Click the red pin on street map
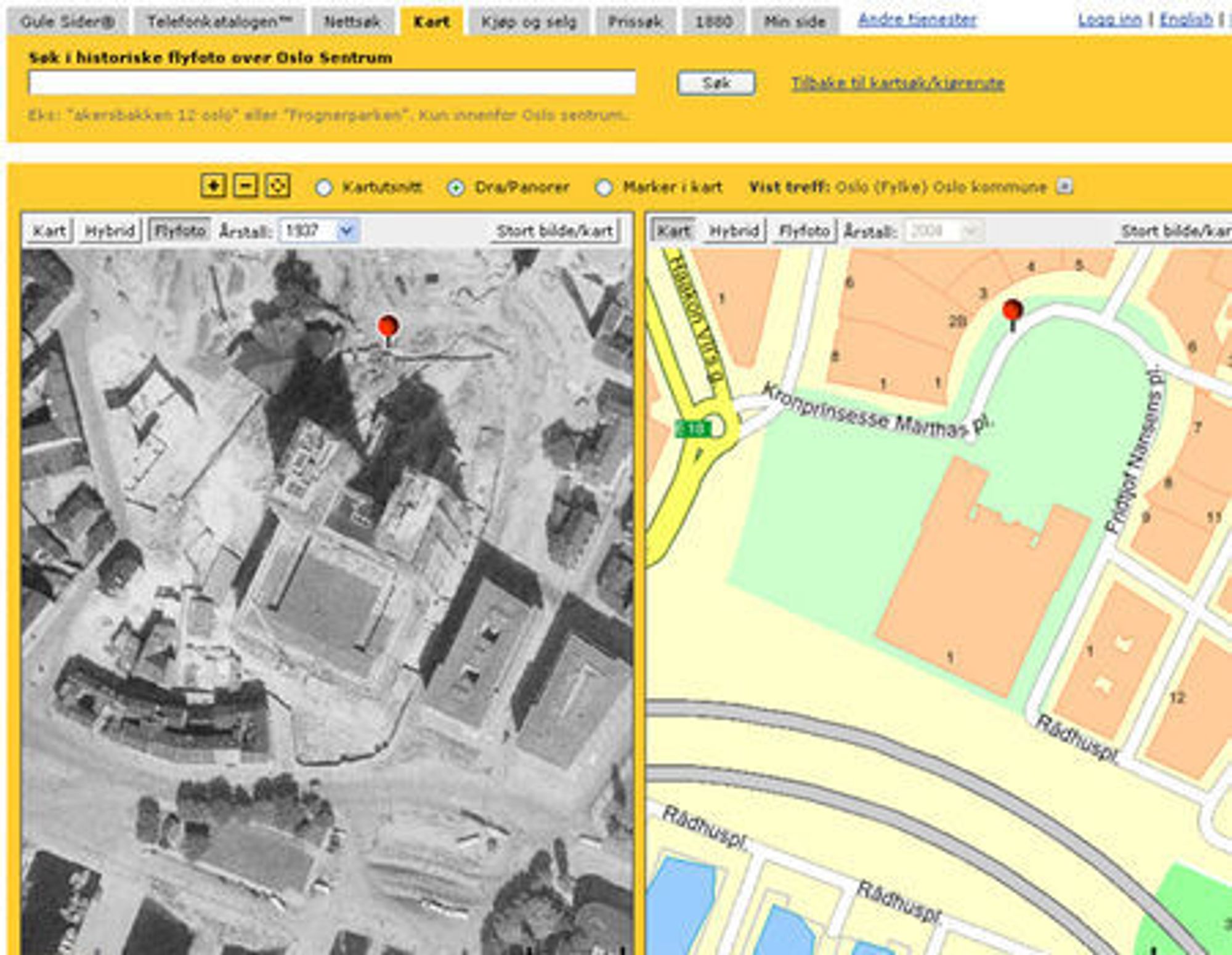Image resolution: width=1232 pixels, height=955 pixels. point(1013,312)
